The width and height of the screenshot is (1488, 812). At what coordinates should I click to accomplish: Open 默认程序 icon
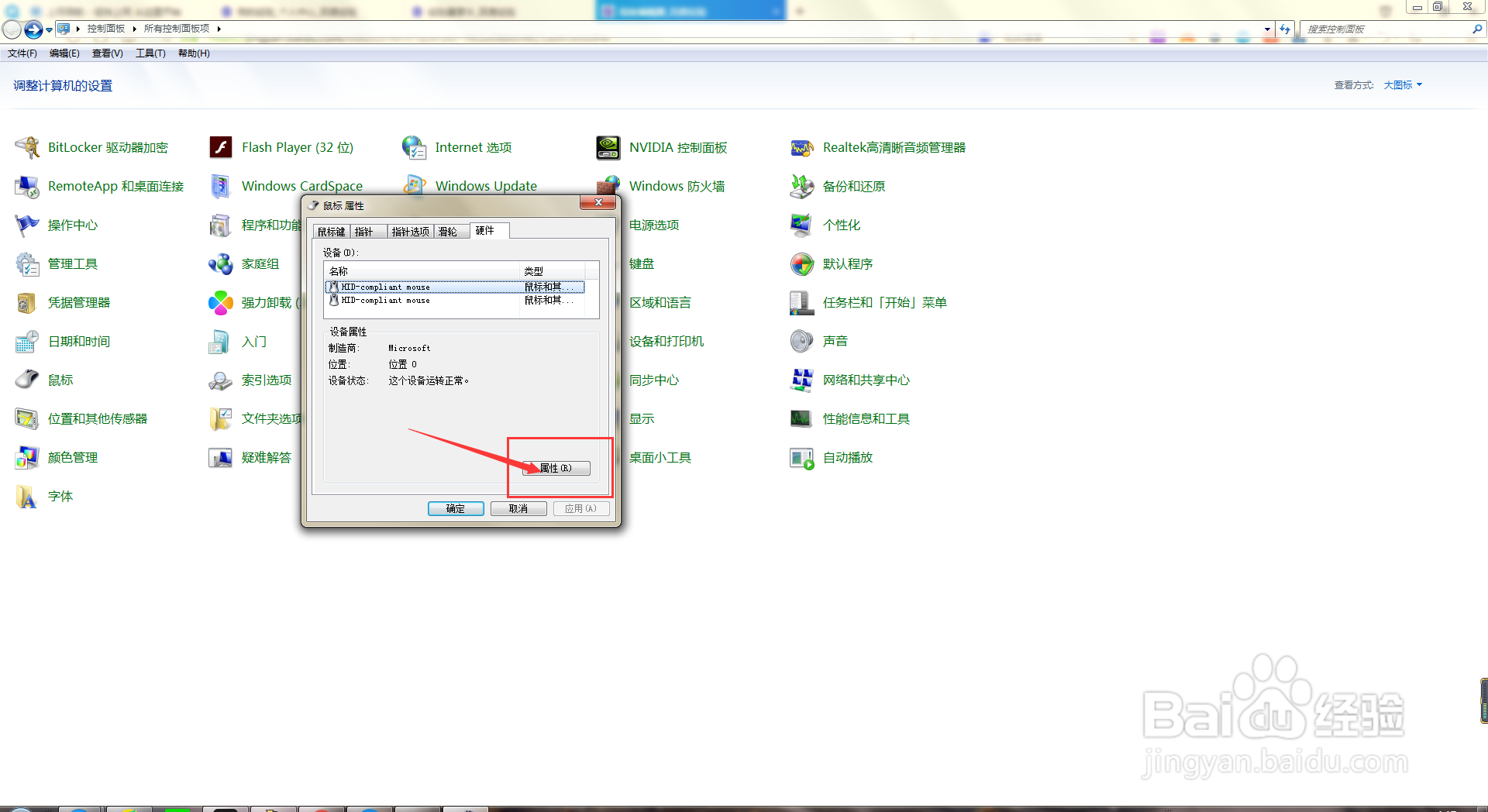tap(802, 263)
